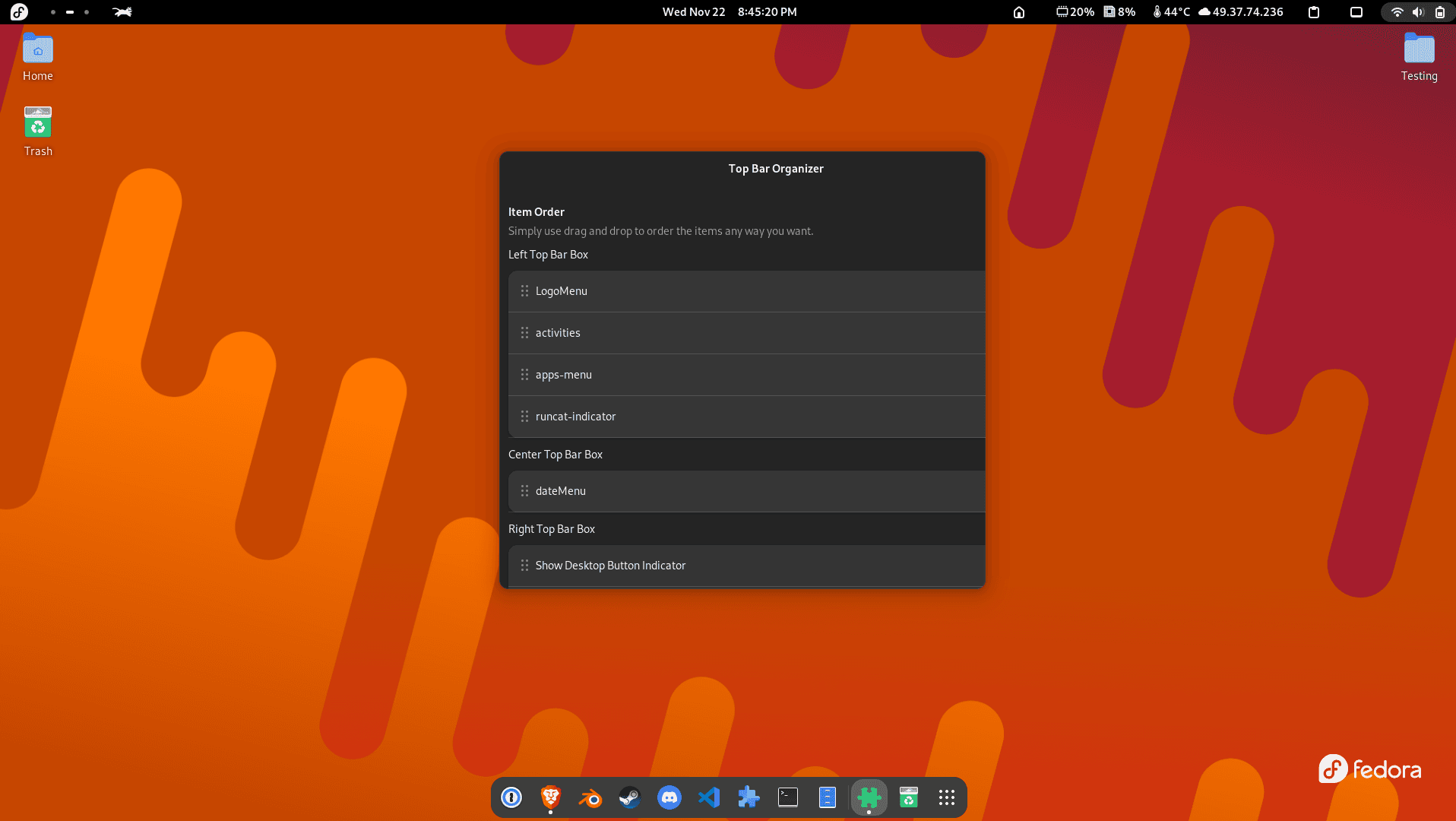Open the Fedora logo menu

(19, 12)
